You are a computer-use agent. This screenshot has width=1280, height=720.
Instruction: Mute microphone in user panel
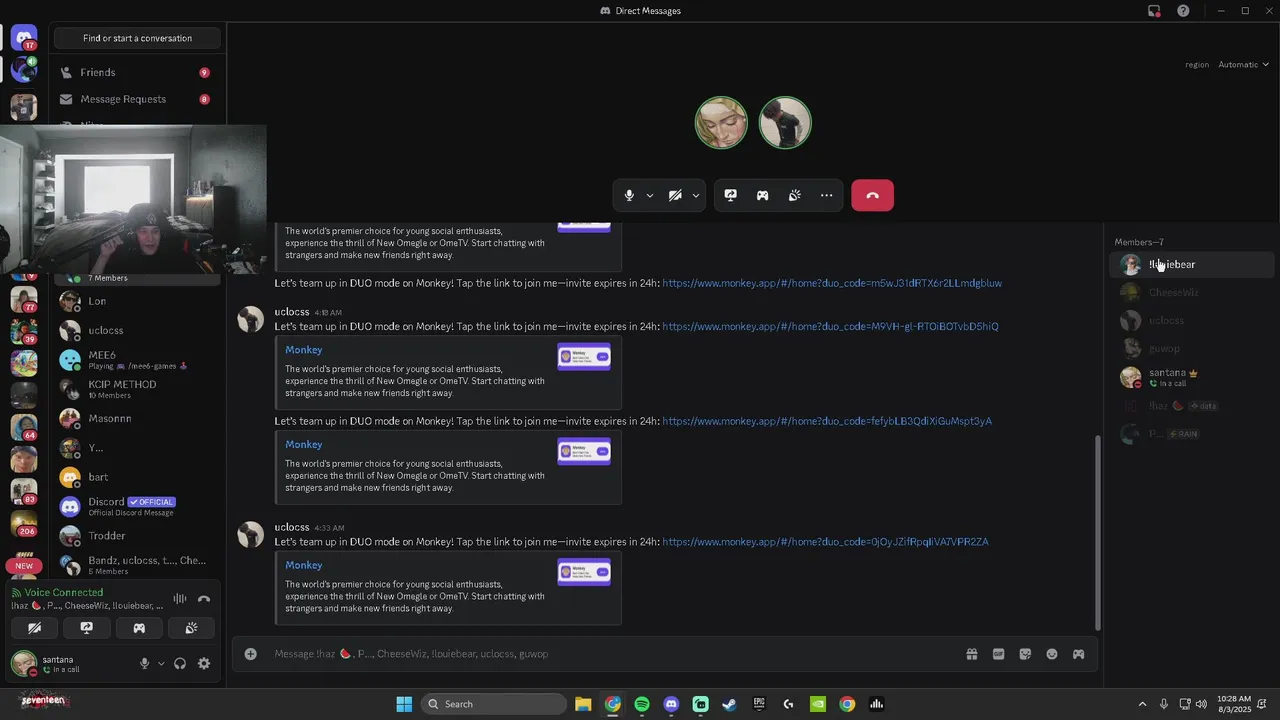click(144, 664)
